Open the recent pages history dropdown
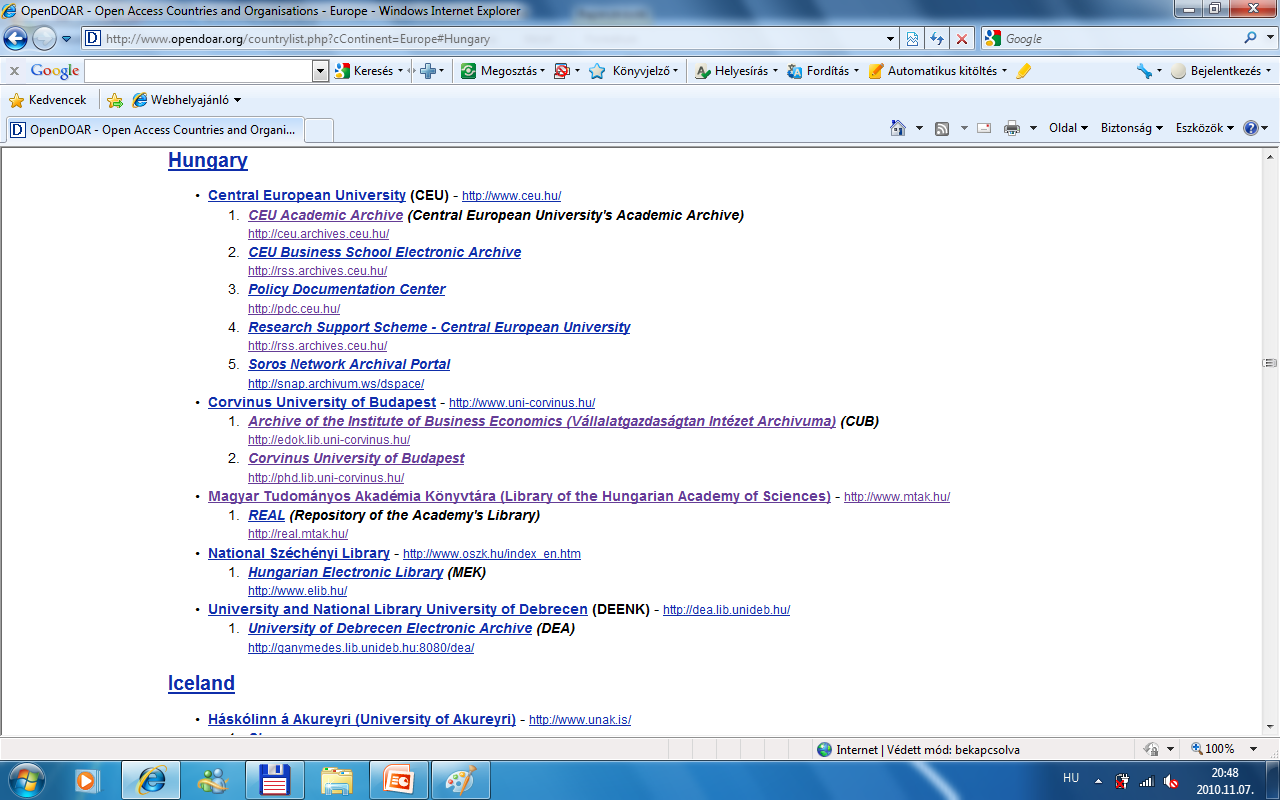Screen dimensions: 1280x800 click(66, 39)
